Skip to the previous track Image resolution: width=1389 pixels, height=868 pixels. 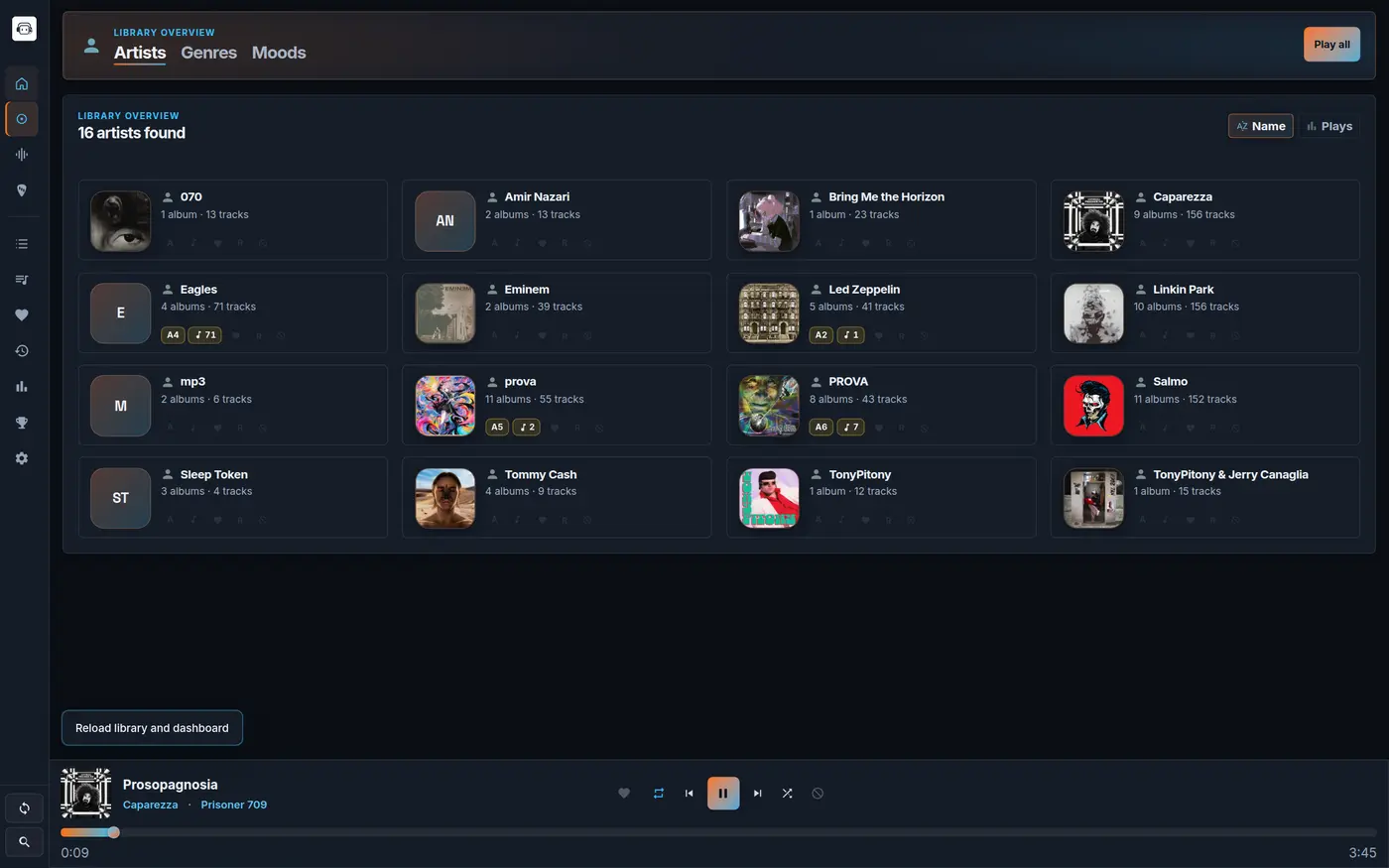(x=690, y=793)
